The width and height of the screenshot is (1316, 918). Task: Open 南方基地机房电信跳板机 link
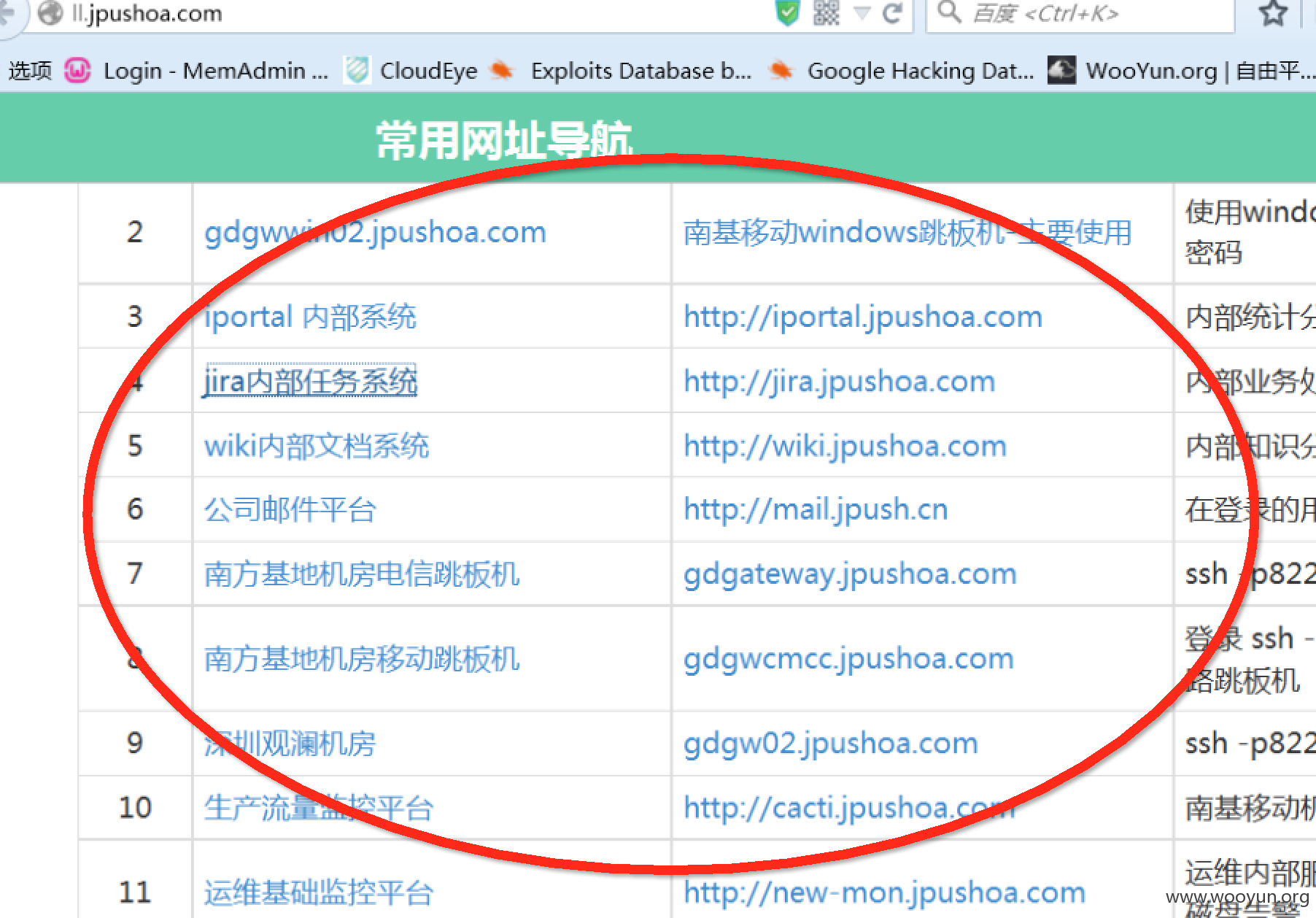click(x=362, y=574)
